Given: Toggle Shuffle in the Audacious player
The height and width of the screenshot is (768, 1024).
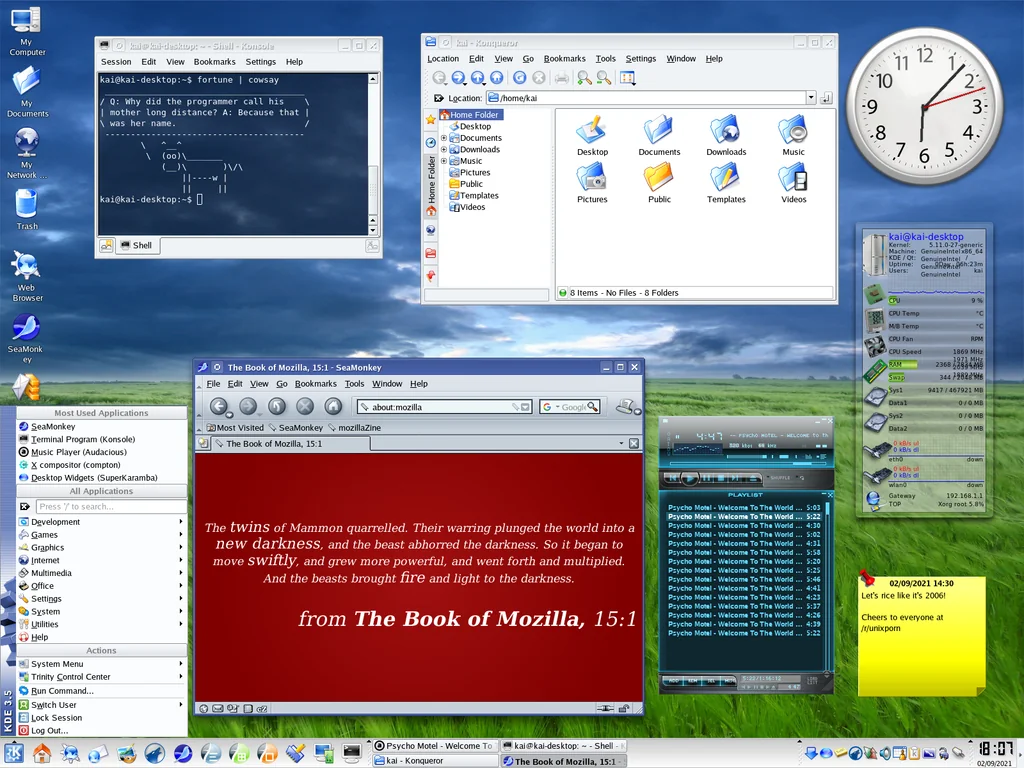Looking at the screenshot, I should click(x=780, y=478).
